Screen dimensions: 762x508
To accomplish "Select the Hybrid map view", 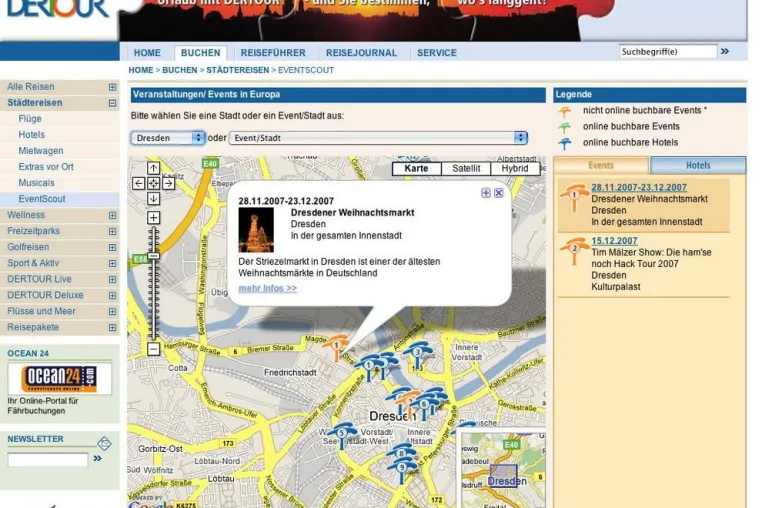I will click(515, 169).
